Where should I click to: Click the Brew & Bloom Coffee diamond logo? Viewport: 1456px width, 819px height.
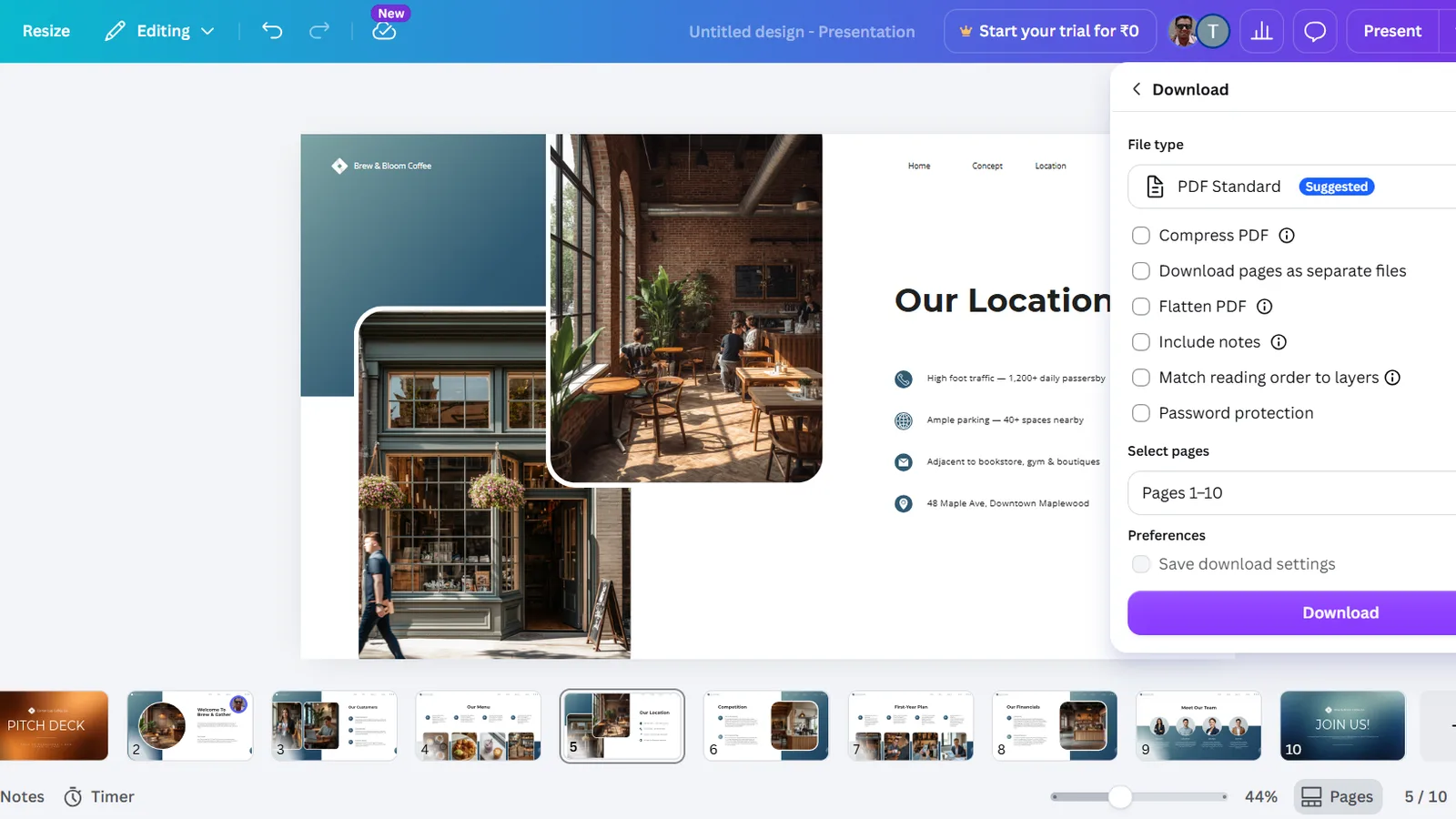coord(339,166)
